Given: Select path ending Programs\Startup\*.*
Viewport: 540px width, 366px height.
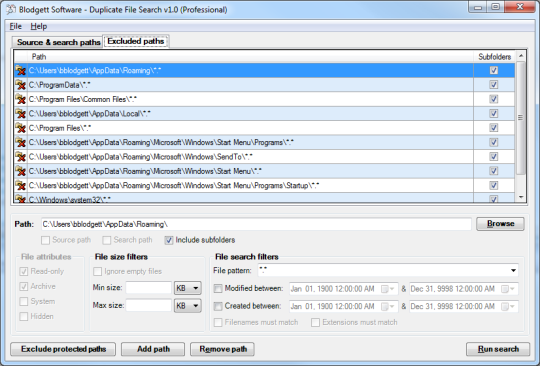Looking at the screenshot, I should point(264,186).
